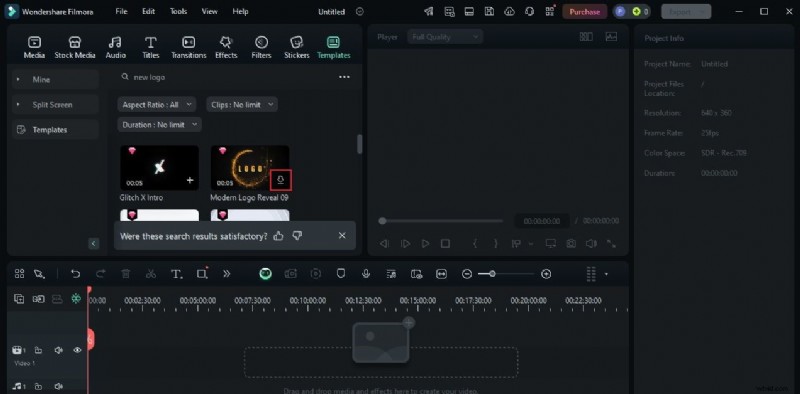Click the player progress slider
Screen dimensions: 800x394
point(441,221)
